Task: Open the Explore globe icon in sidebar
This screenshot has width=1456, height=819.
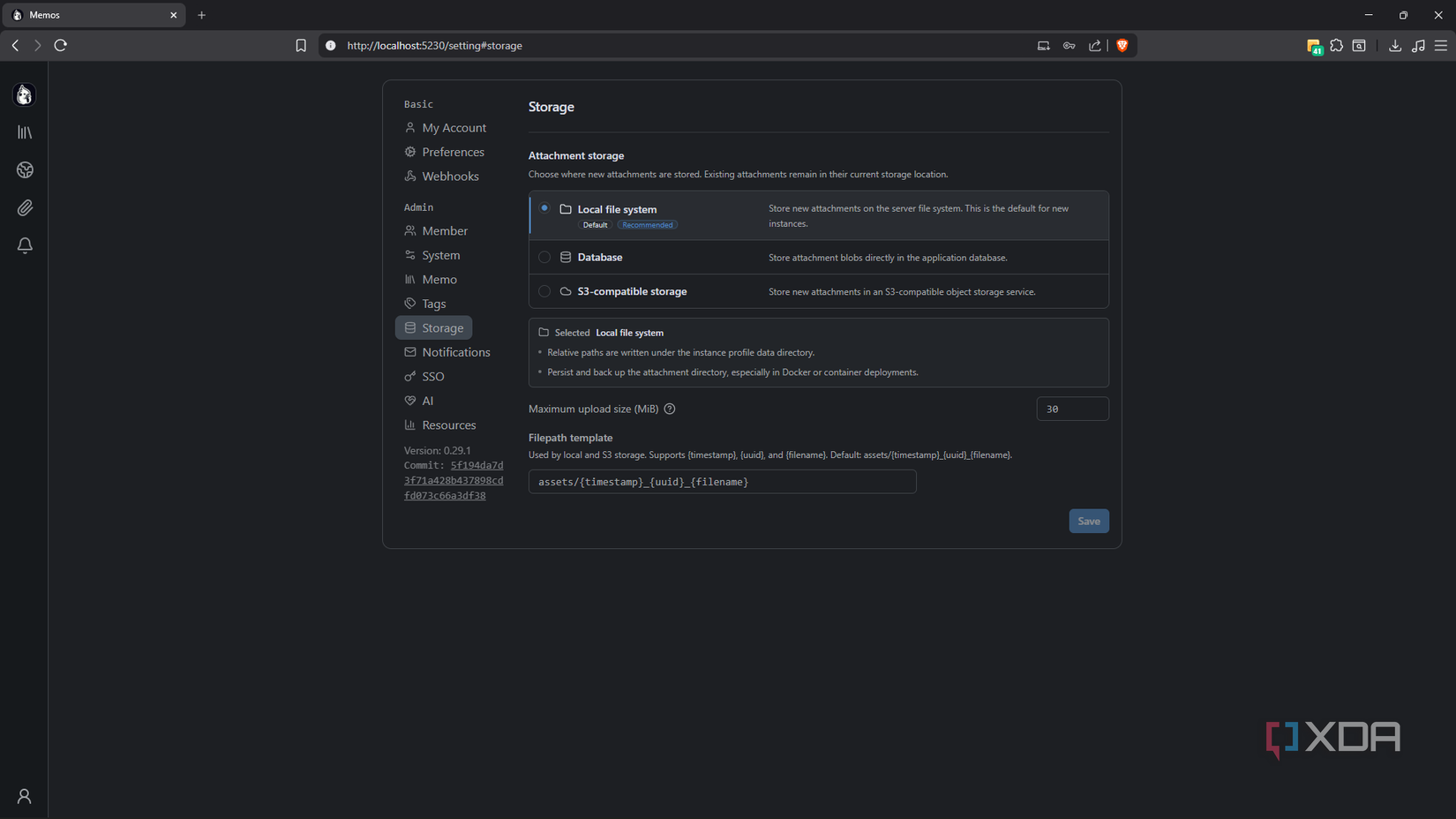Action: click(x=25, y=170)
